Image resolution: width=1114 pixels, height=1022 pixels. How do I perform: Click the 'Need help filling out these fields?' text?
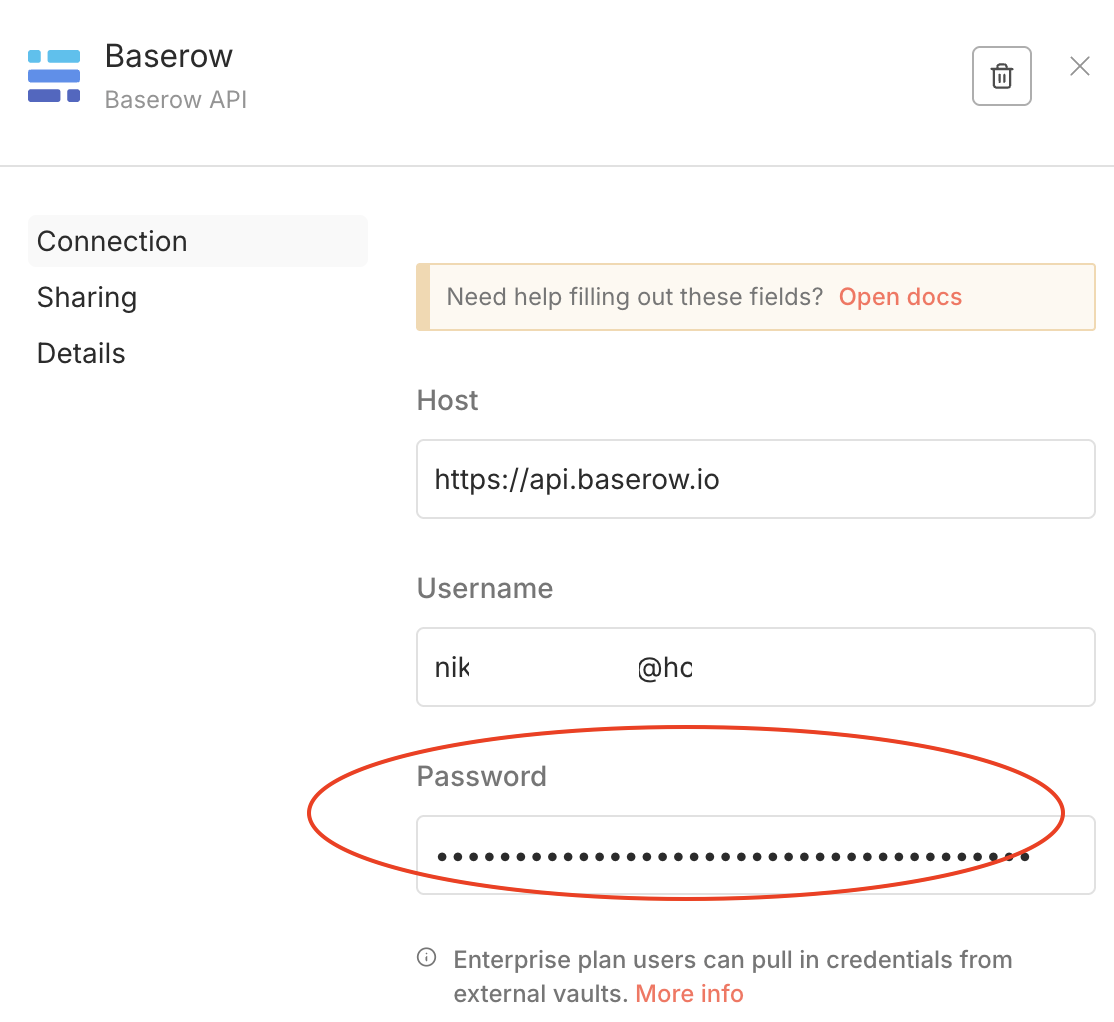pos(634,297)
